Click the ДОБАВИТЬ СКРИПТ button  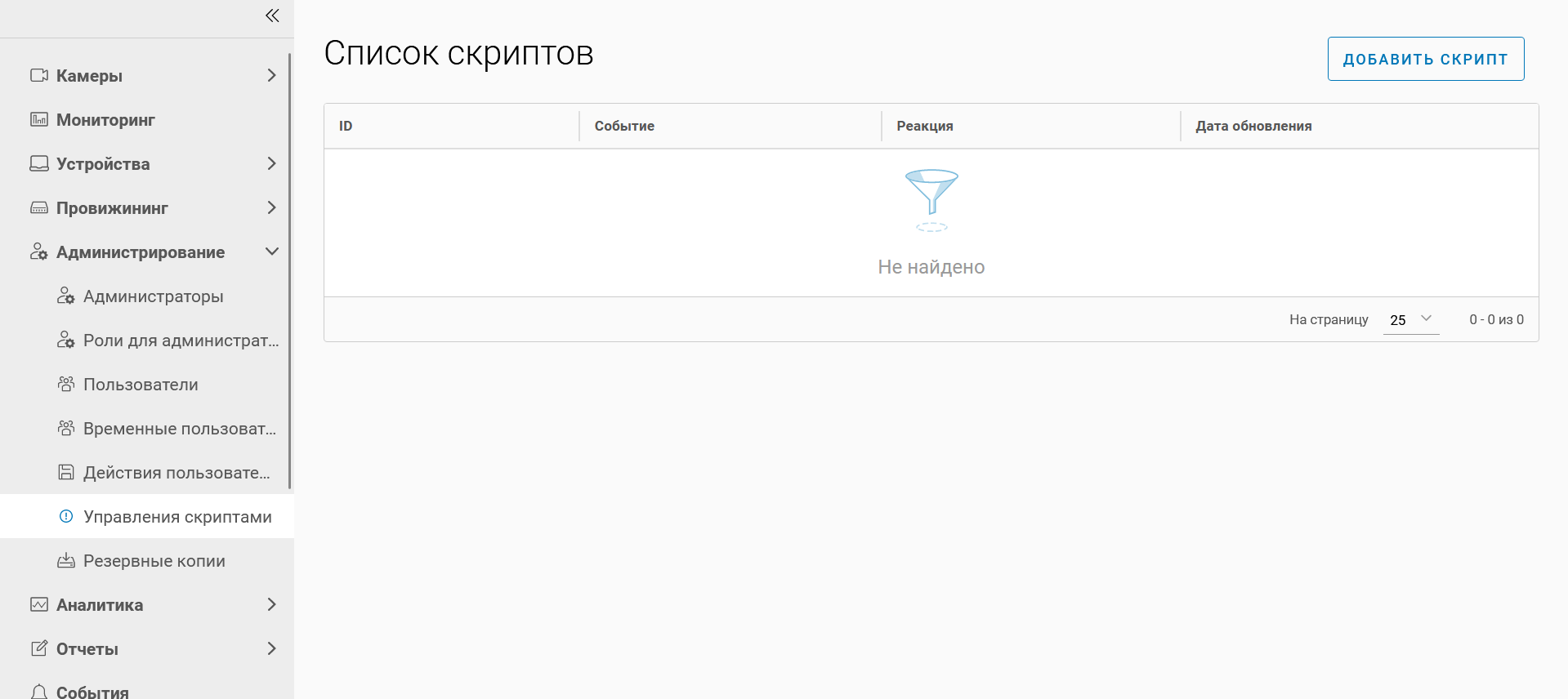click(1425, 59)
